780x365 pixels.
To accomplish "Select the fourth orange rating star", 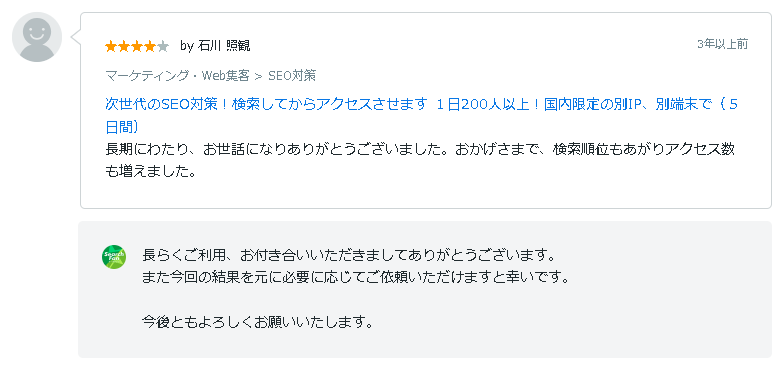I will pos(150,47).
